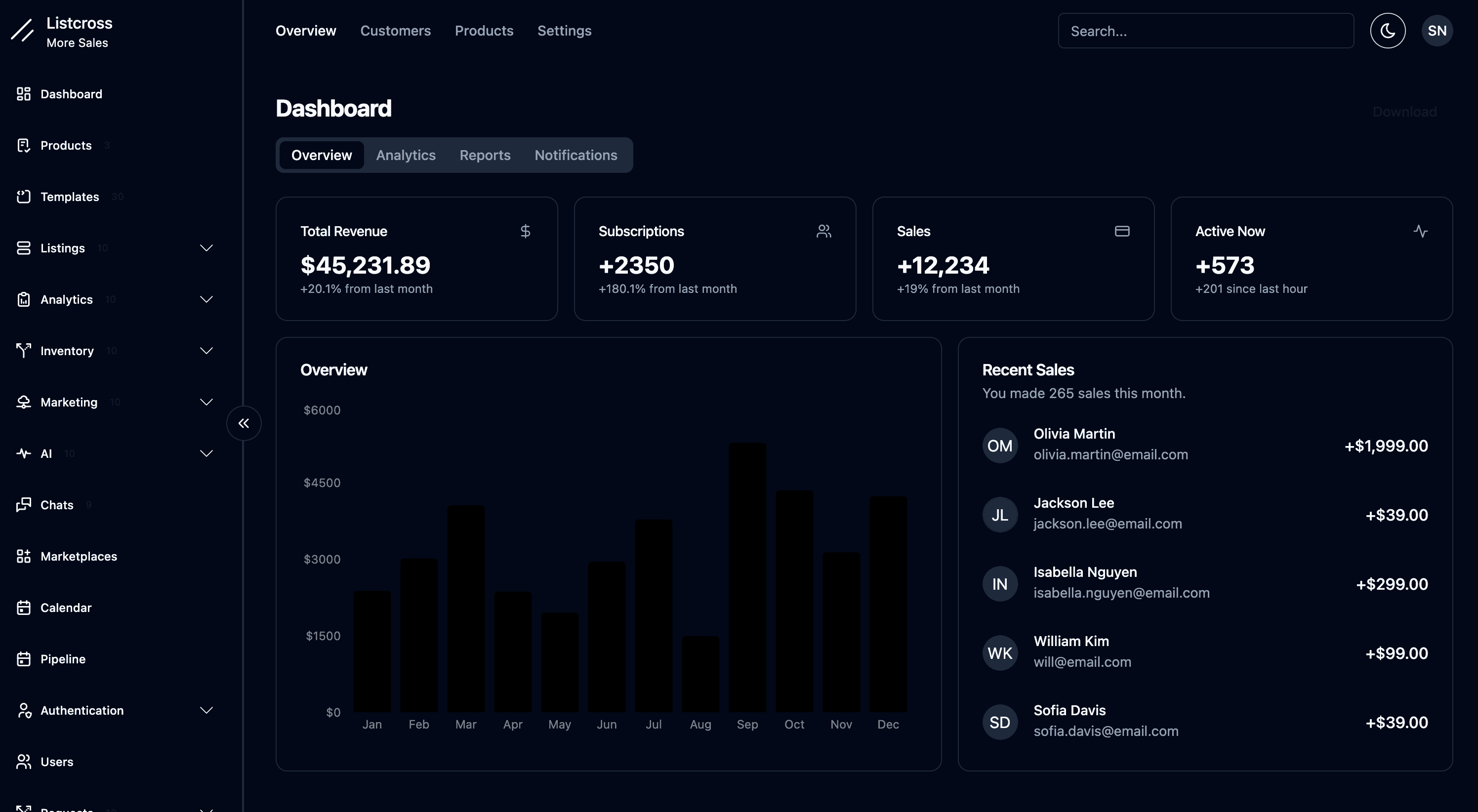
Task: Click the Marketplaces icon in sidebar
Action: [24, 556]
